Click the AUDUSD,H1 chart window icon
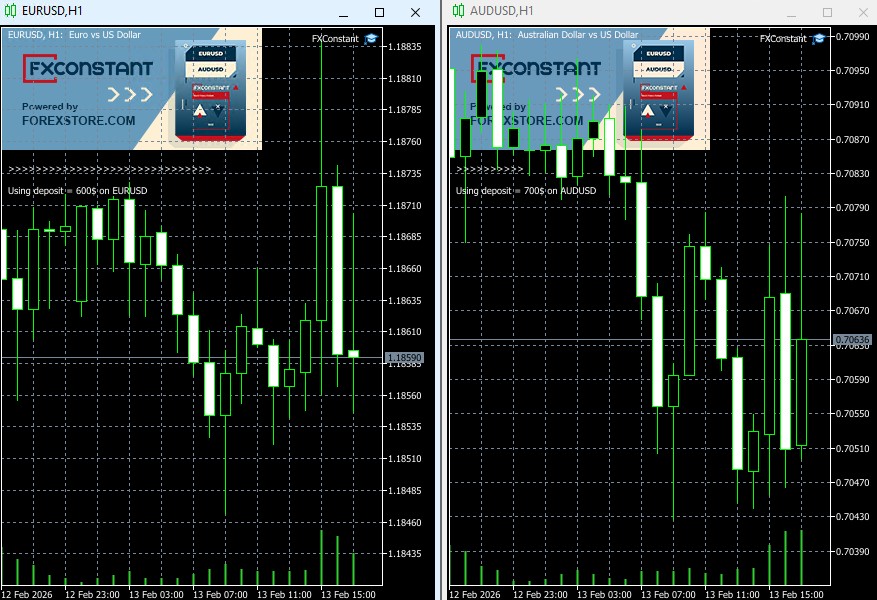The width and height of the screenshot is (877, 600). (x=458, y=12)
